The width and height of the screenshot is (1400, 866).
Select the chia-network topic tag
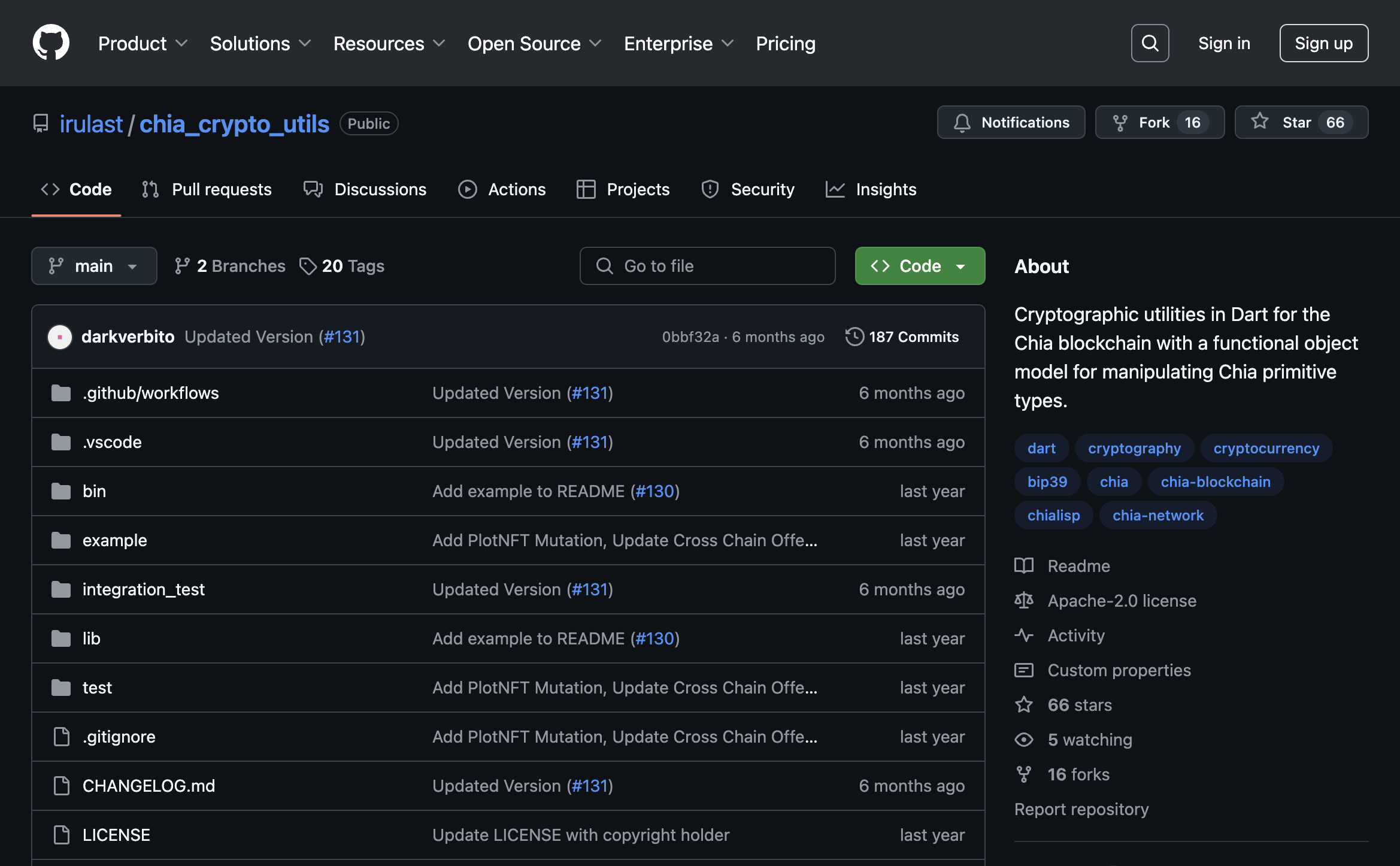1157,515
